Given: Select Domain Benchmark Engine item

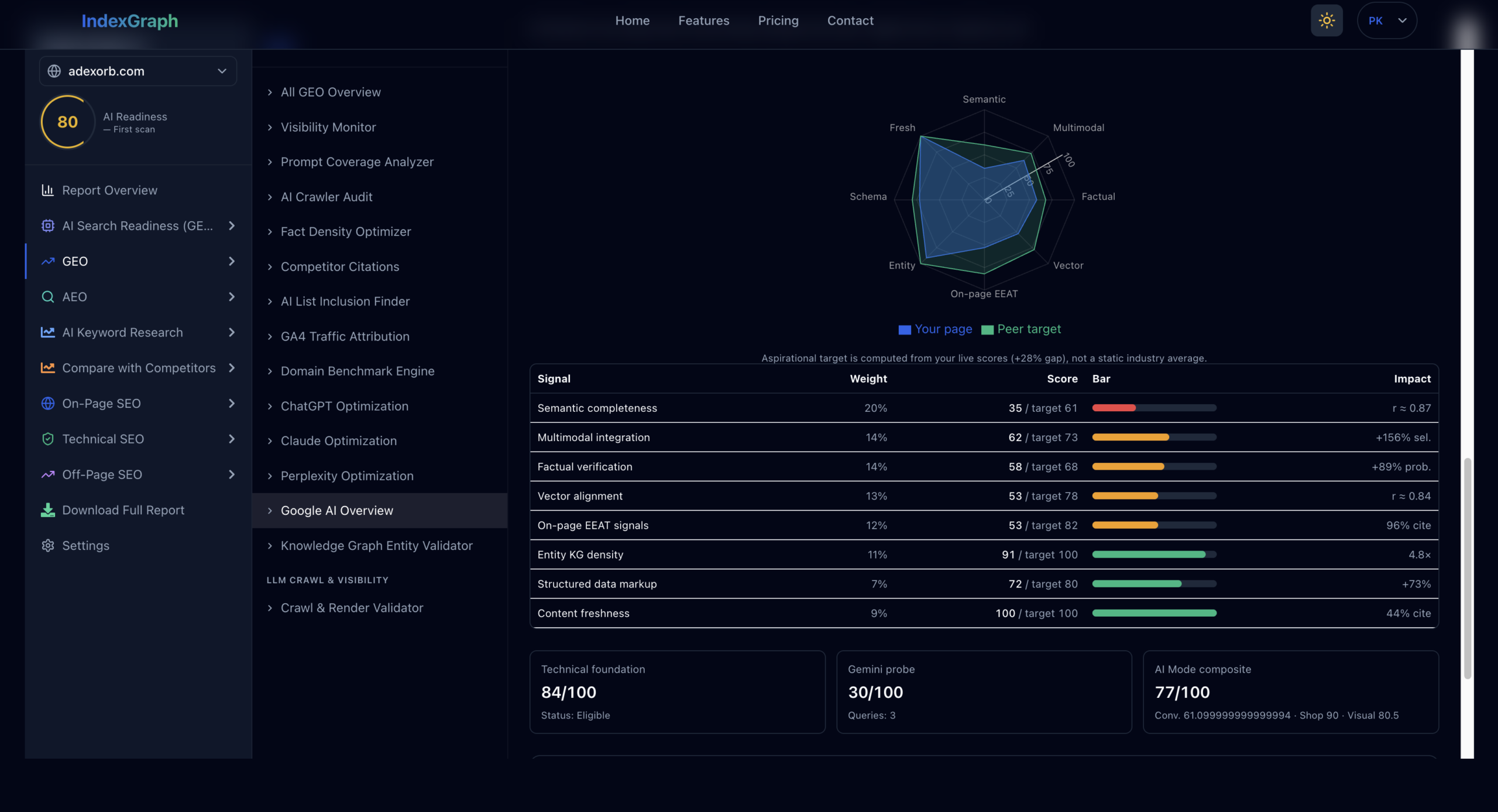Looking at the screenshot, I should (x=380, y=371).
